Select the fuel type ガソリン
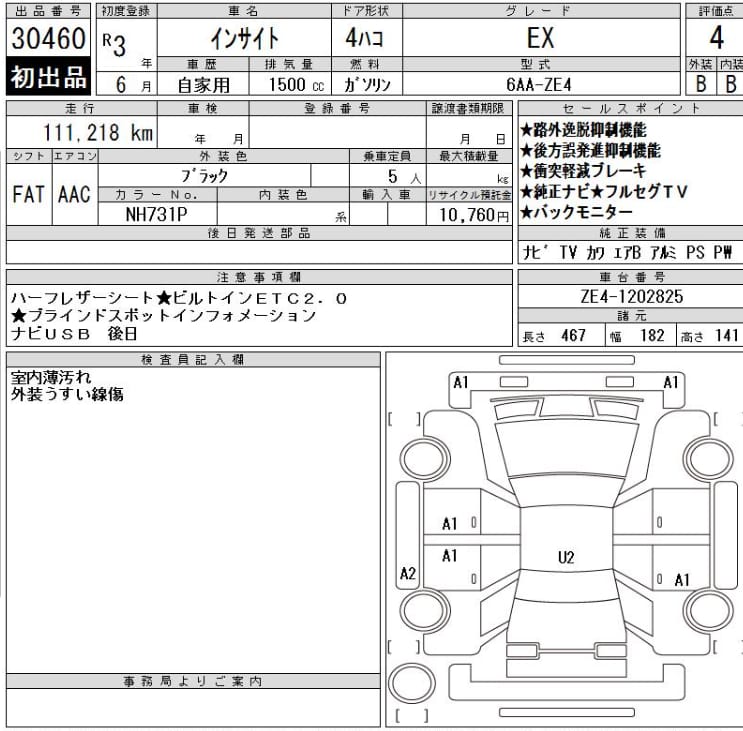The height and width of the screenshot is (731, 743). coord(367,85)
